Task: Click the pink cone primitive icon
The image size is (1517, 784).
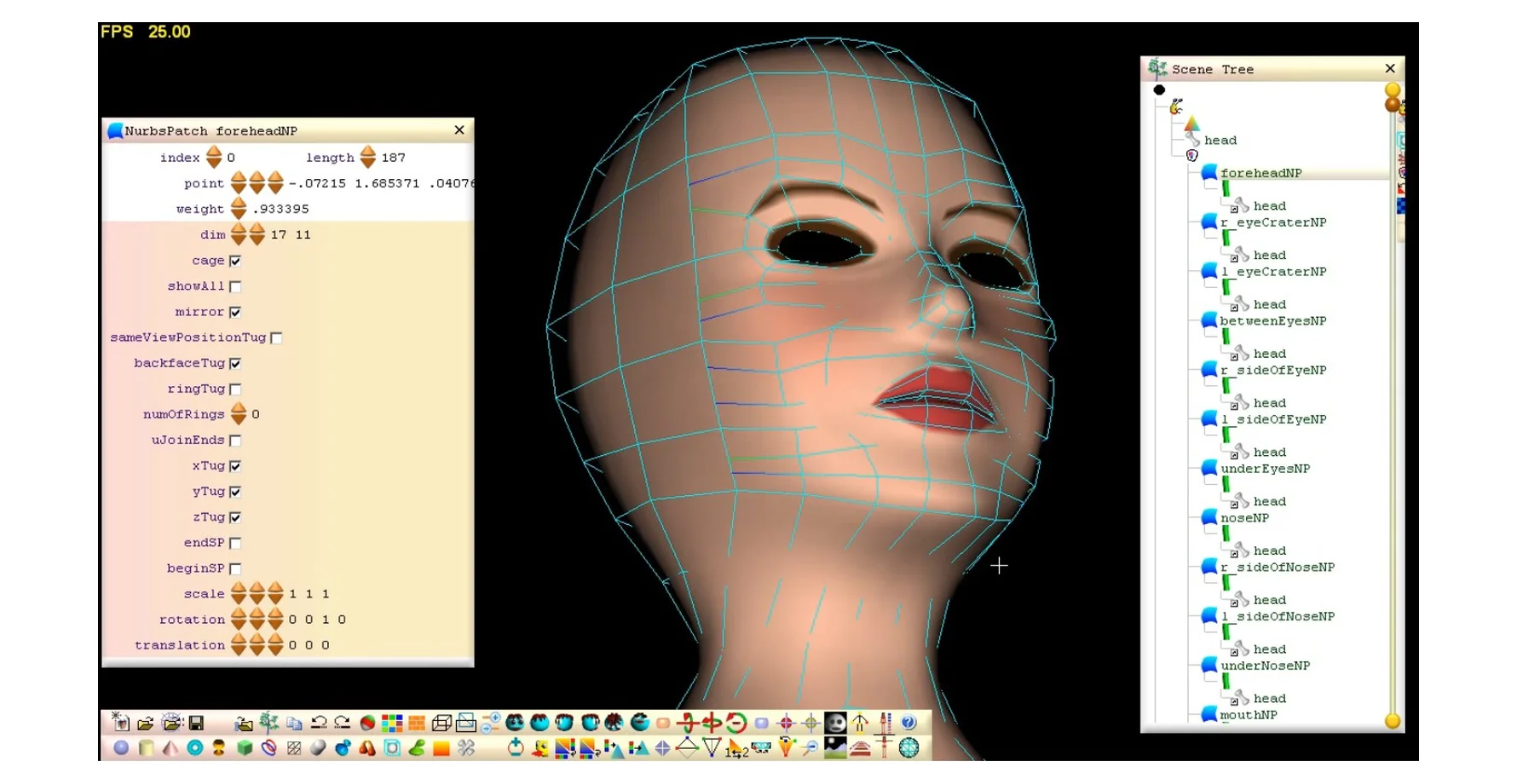Action: click(x=170, y=748)
